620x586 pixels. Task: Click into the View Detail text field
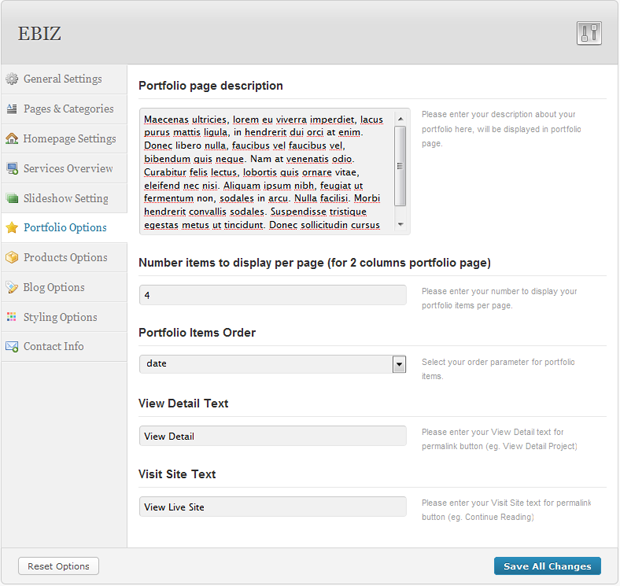coord(272,436)
